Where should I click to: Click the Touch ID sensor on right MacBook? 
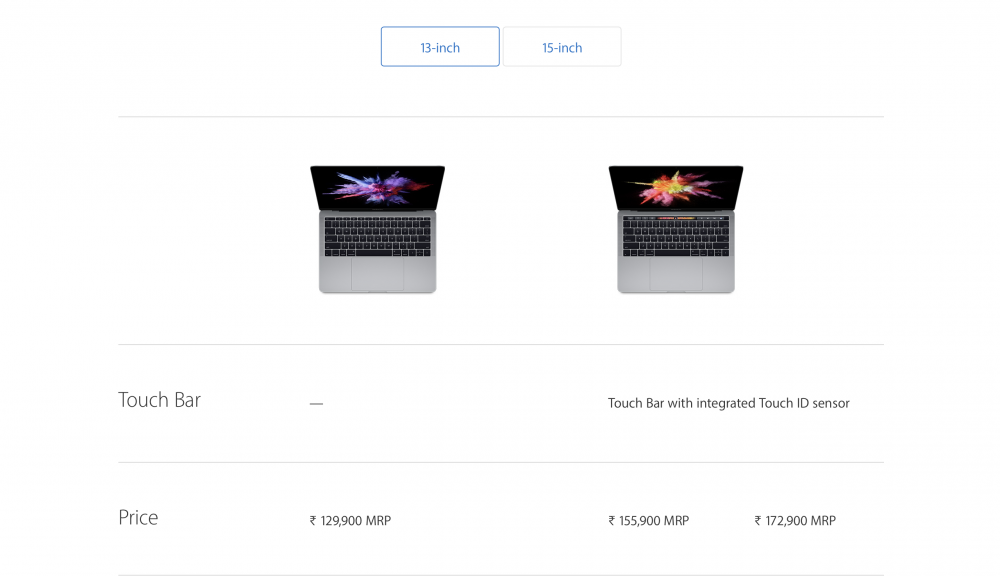pos(727,216)
